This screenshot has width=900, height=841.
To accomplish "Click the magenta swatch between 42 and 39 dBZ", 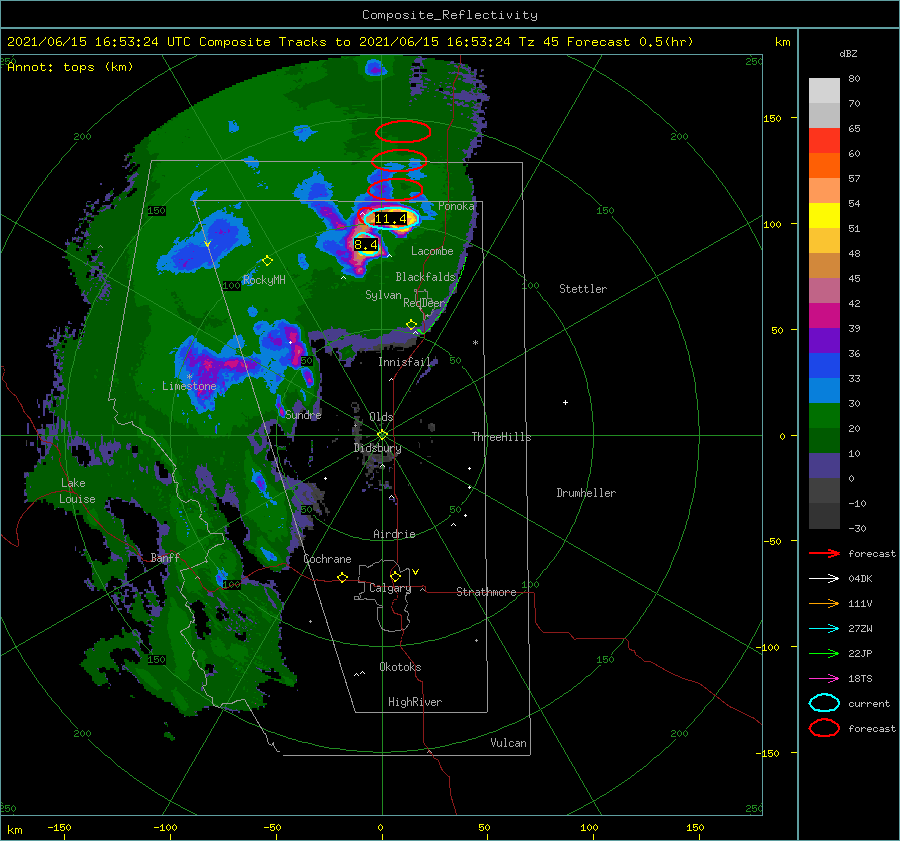I will pos(824,316).
